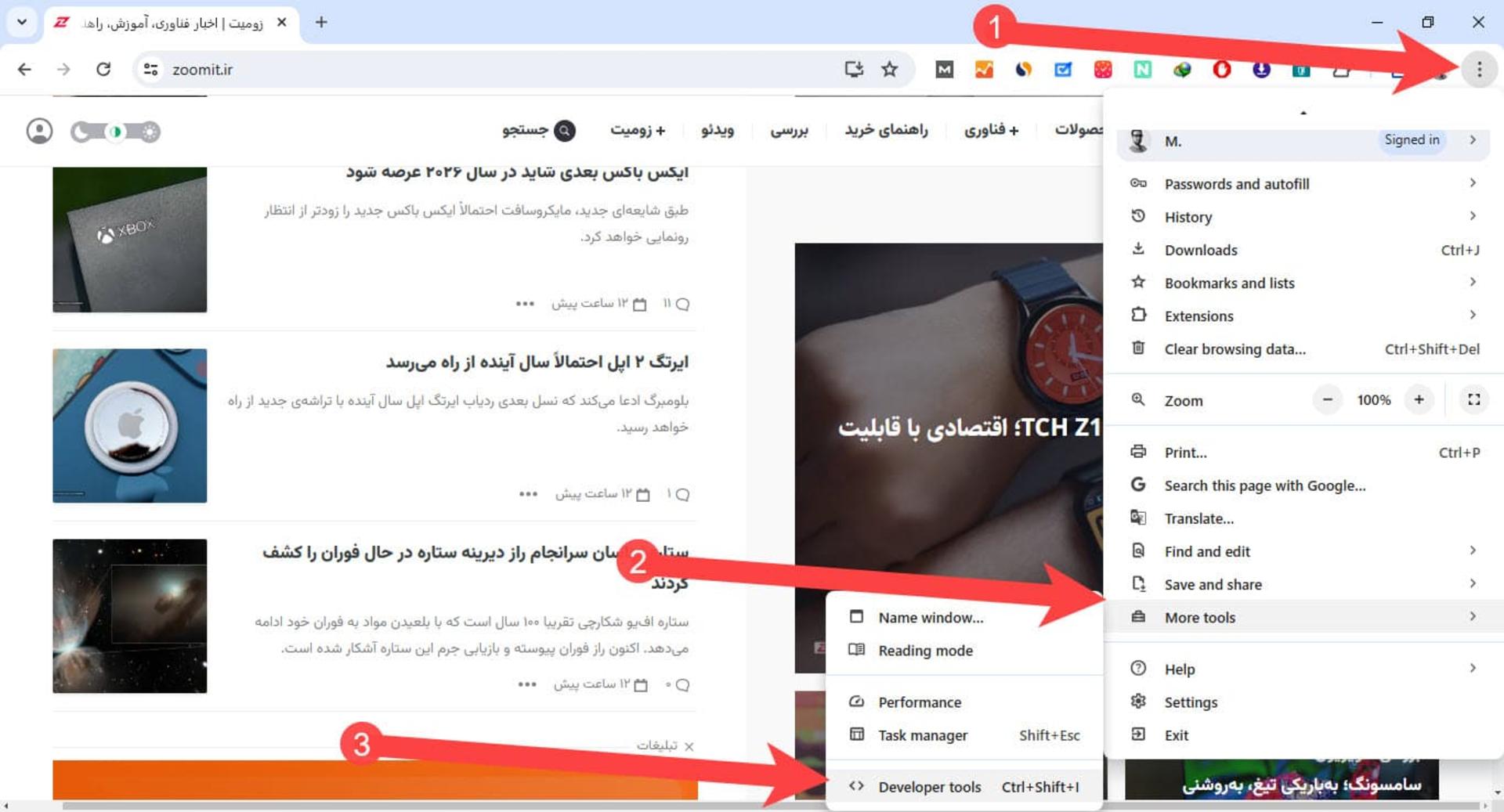The height and width of the screenshot is (812, 1504).
Task: Open the بررسی navigation link
Action: [x=789, y=130]
